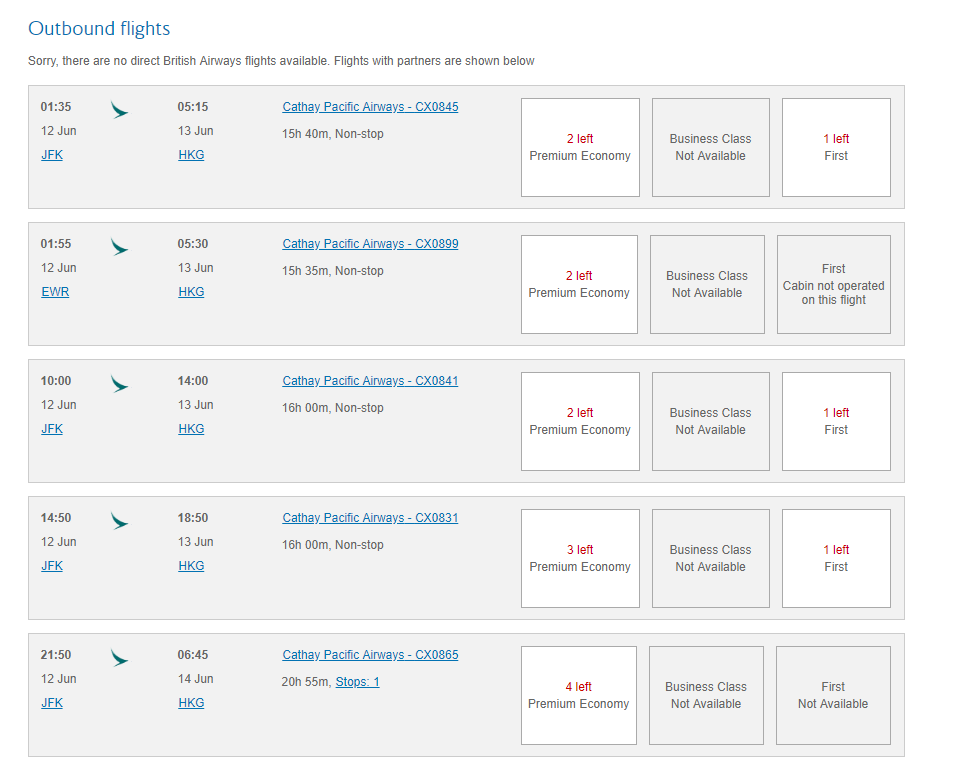Choose Premium Economy for flight CX0899
The width and height of the screenshot is (961, 766).
(579, 284)
